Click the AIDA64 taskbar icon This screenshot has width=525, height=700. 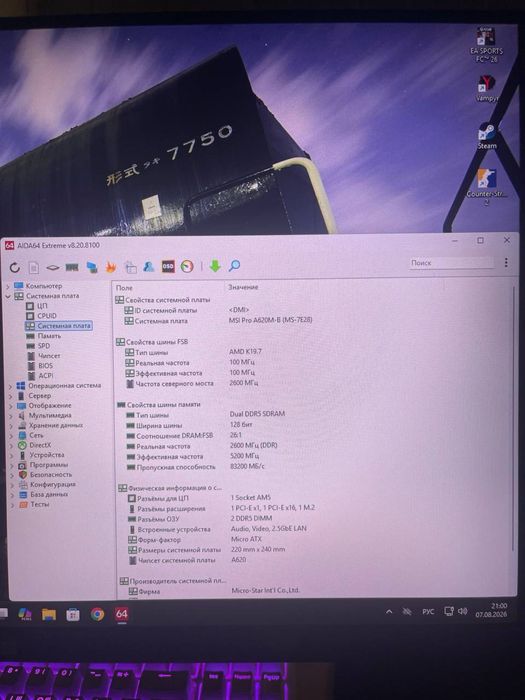[x=121, y=614]
